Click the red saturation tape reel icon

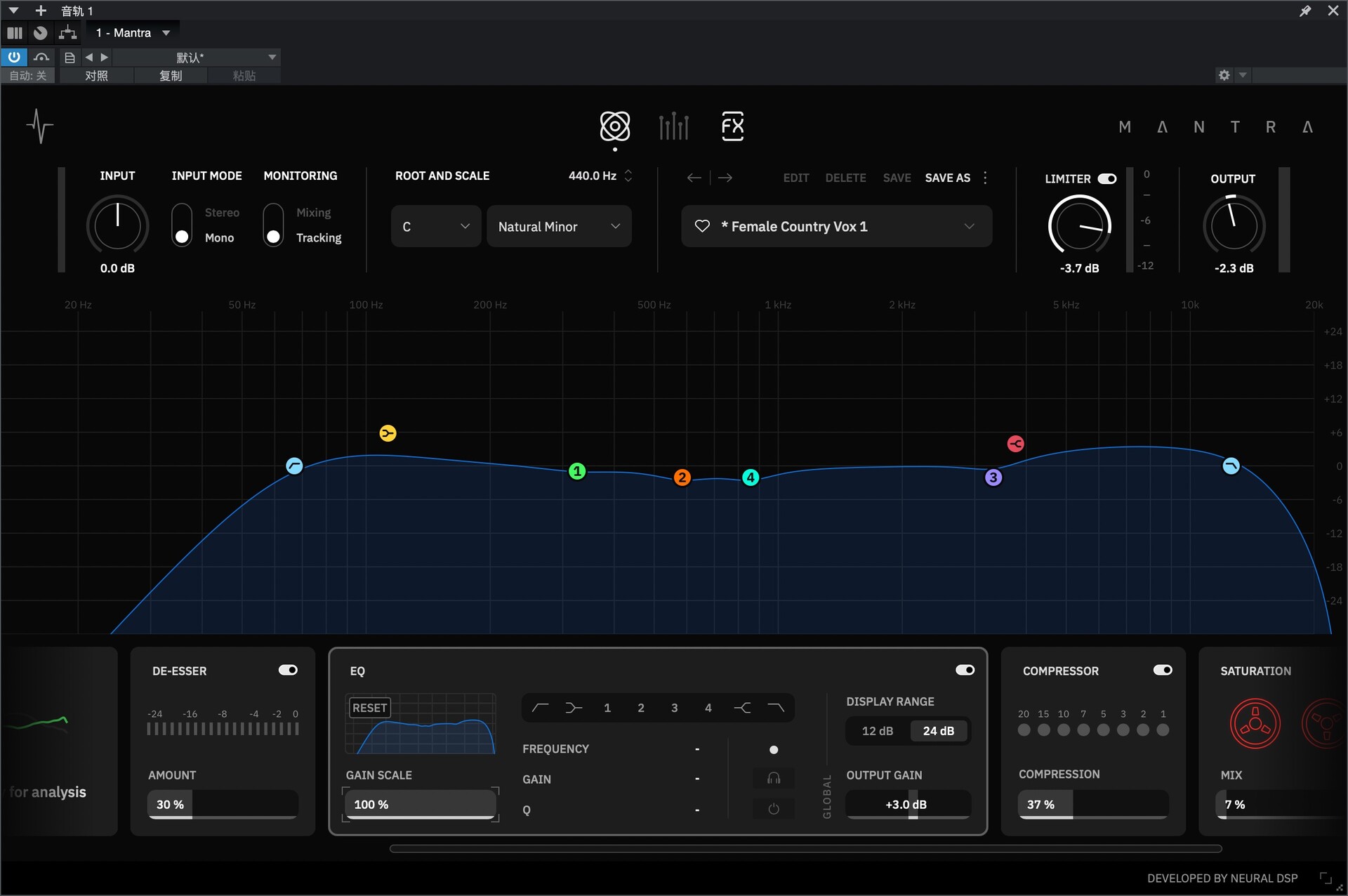1255,723
